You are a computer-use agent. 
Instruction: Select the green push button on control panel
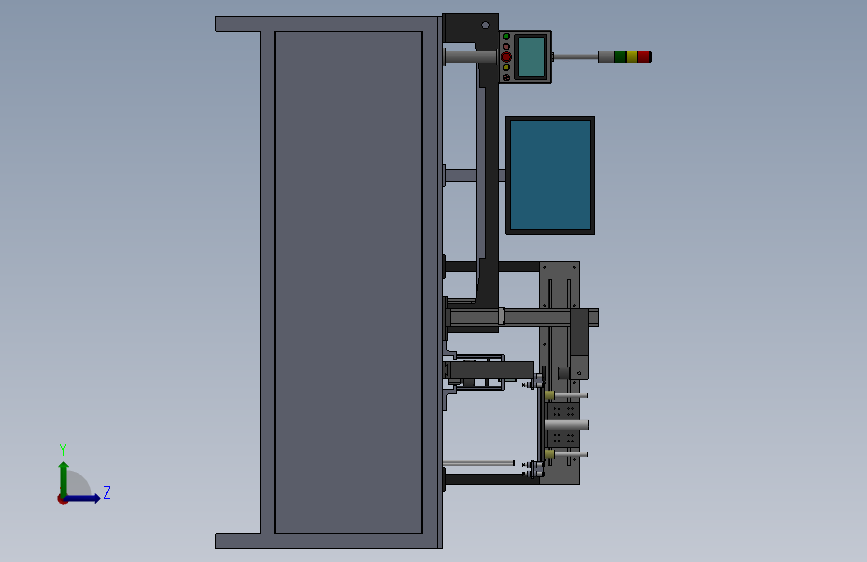[506, 37]
